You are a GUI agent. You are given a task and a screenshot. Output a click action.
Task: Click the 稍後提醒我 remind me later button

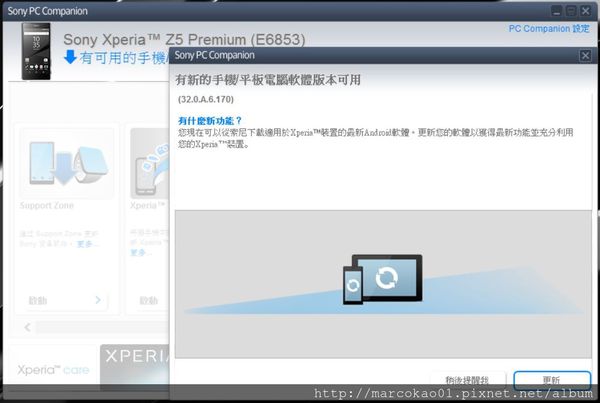[x=467, y=380]
